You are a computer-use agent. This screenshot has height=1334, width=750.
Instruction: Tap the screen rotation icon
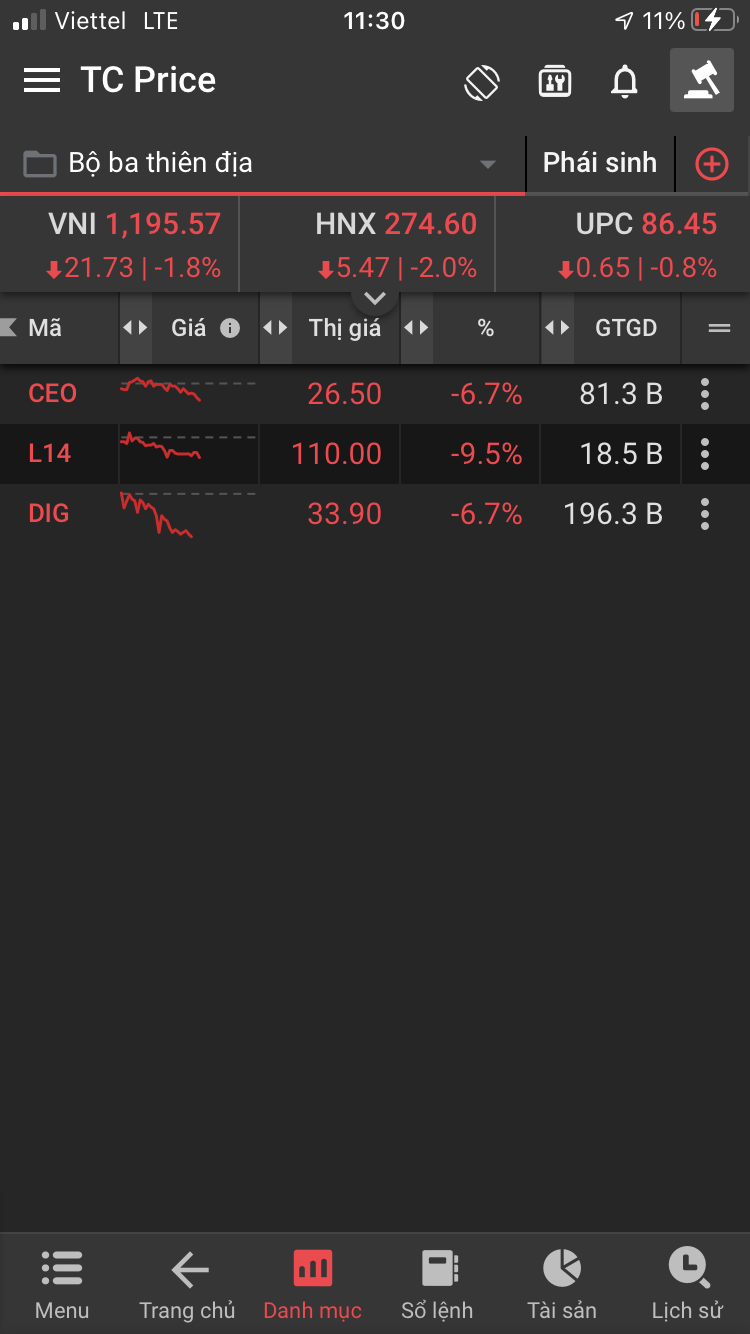(482, 82)
